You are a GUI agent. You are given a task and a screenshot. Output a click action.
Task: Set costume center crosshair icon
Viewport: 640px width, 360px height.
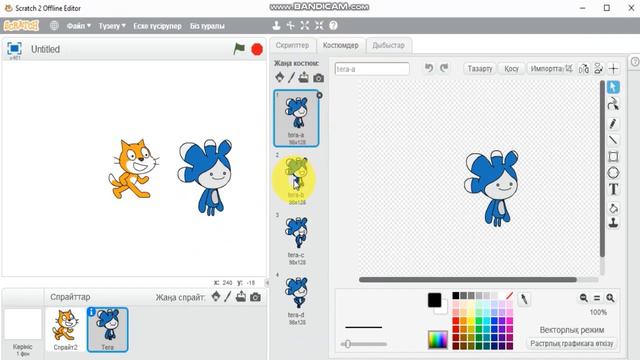click(613, 69)
